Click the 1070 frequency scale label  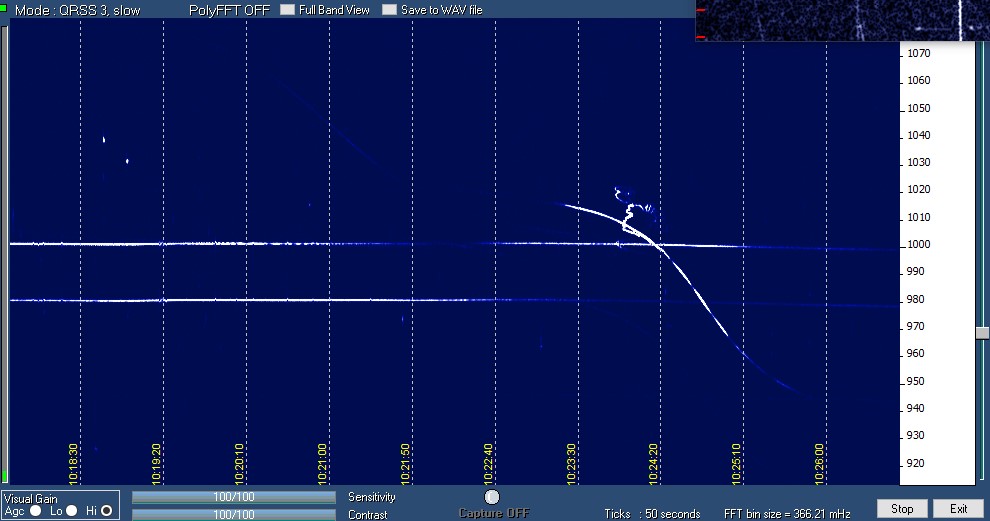pos(919,53)
